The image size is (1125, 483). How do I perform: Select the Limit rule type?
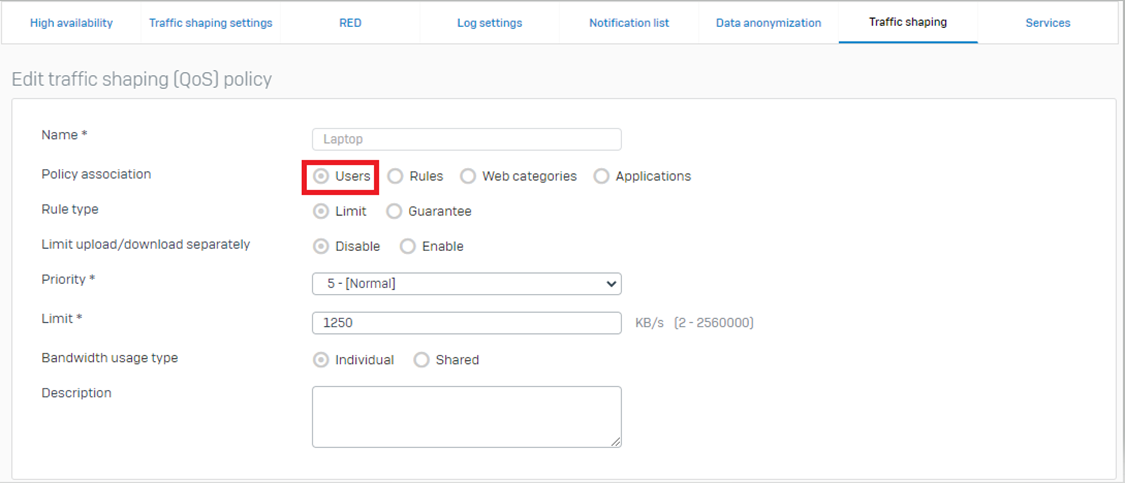click(x=321, y=211)
